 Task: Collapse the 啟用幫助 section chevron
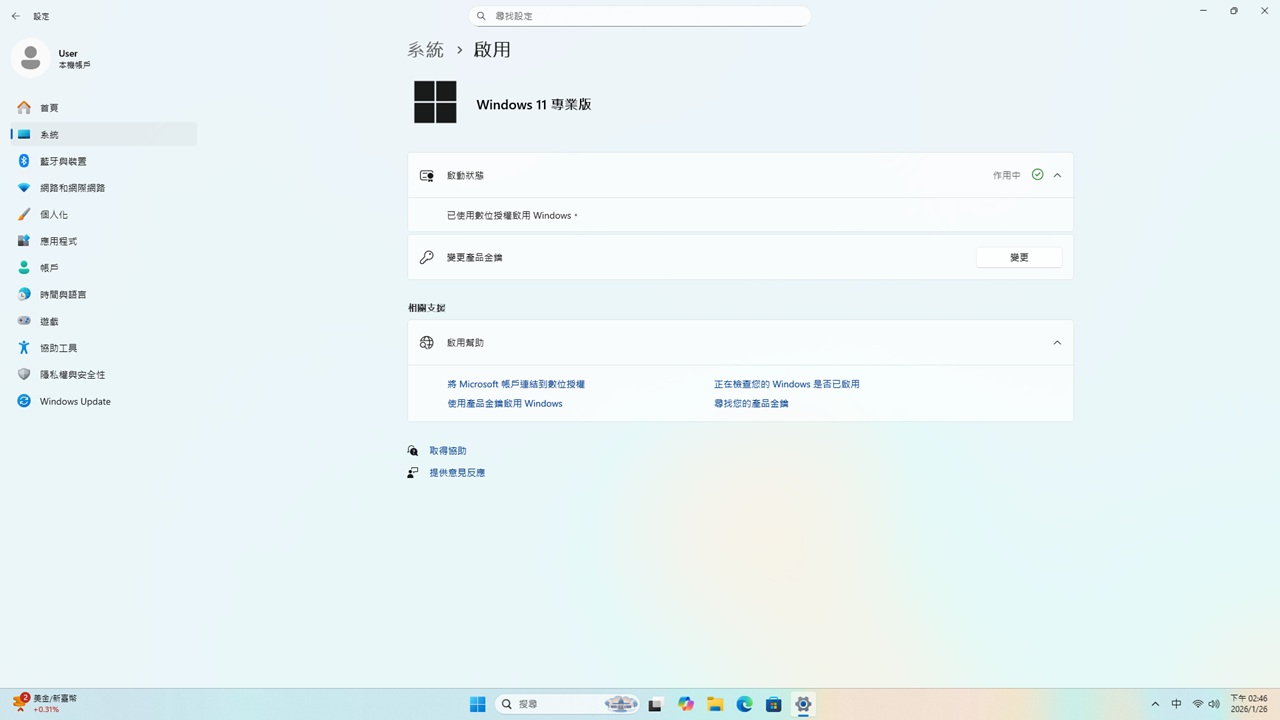[x=1057, y=343]
